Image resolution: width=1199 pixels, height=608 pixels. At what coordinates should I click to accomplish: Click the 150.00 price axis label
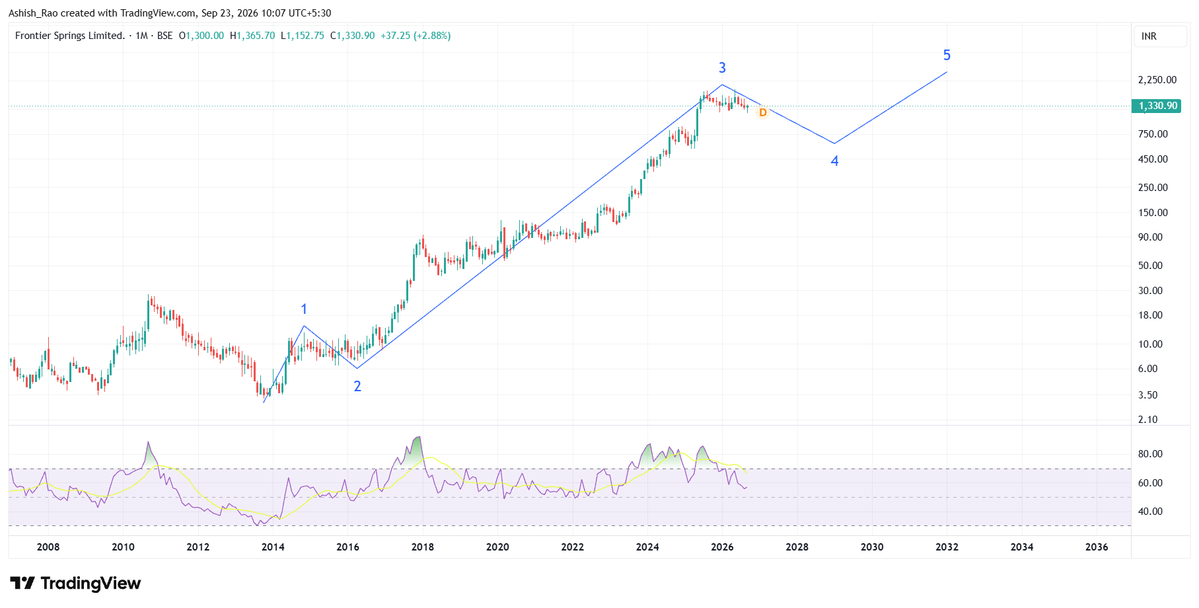coord(1154,213)
